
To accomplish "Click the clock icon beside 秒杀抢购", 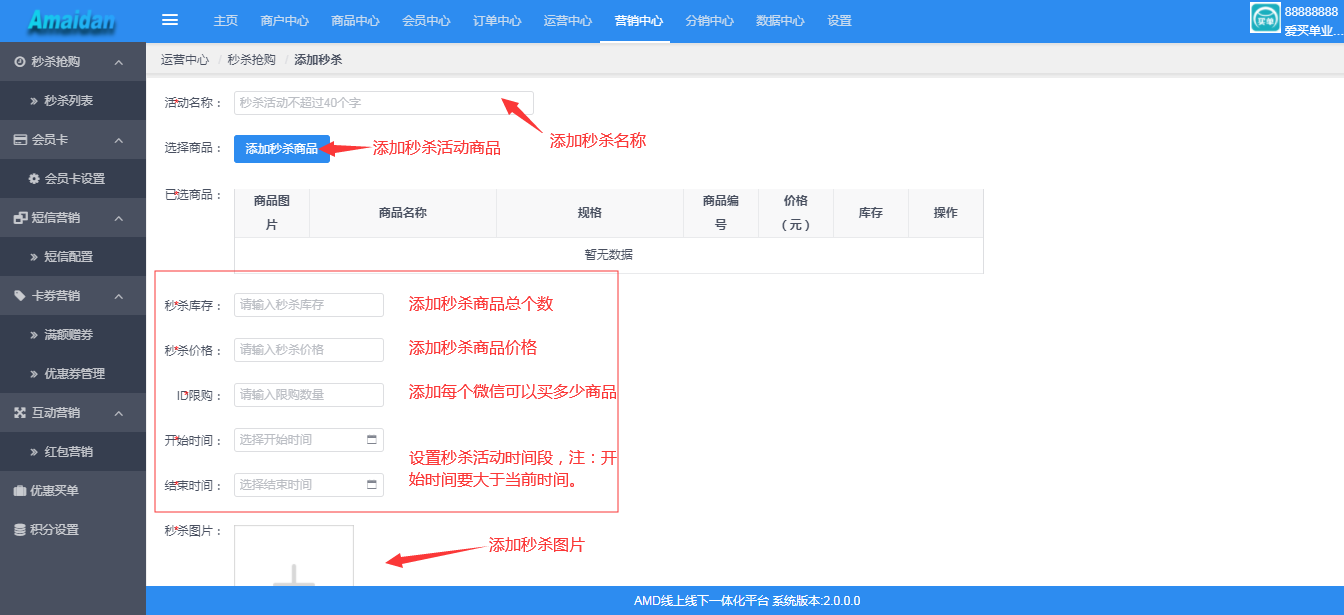I will click(x=20, y=62).
